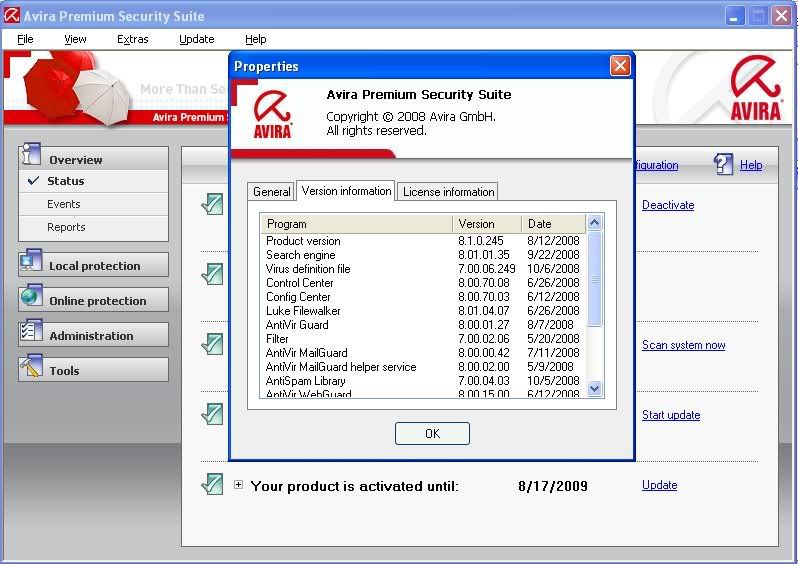Click the Avira logo in Properties dialog
Viewport: 798px width, 564px height.
click(272, 114)
